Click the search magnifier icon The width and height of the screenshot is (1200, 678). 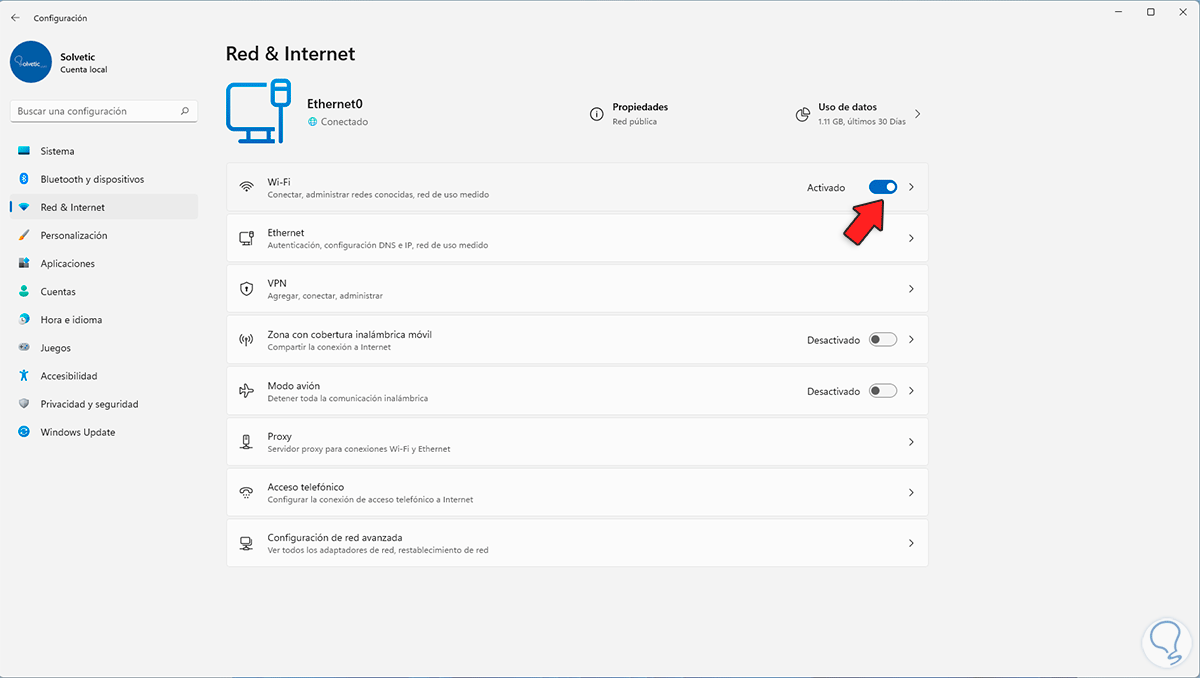(185, 111)
